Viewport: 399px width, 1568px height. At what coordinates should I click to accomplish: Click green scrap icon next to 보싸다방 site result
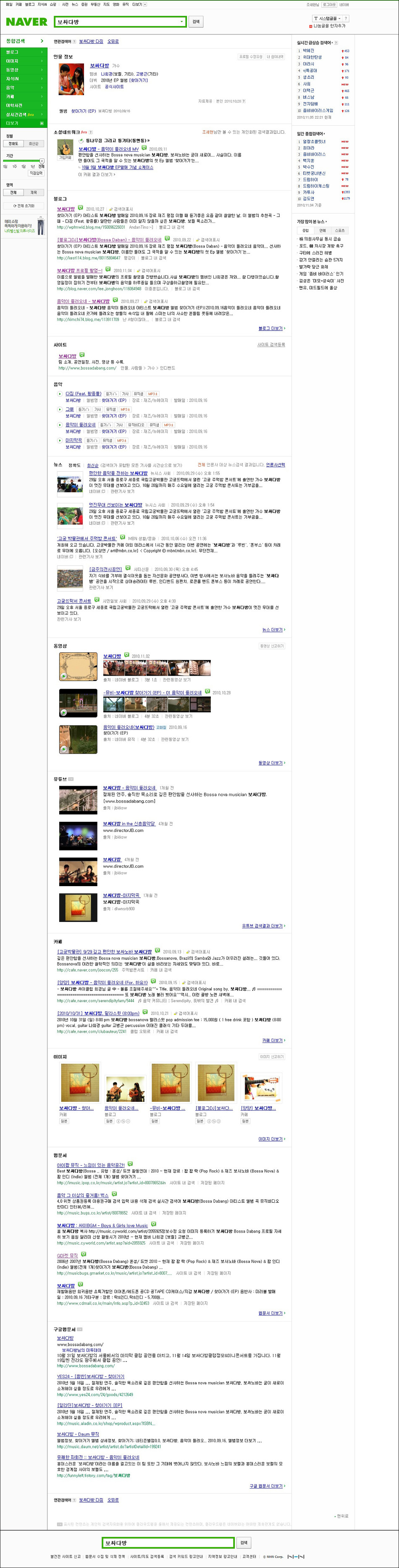tap(81, 355)
